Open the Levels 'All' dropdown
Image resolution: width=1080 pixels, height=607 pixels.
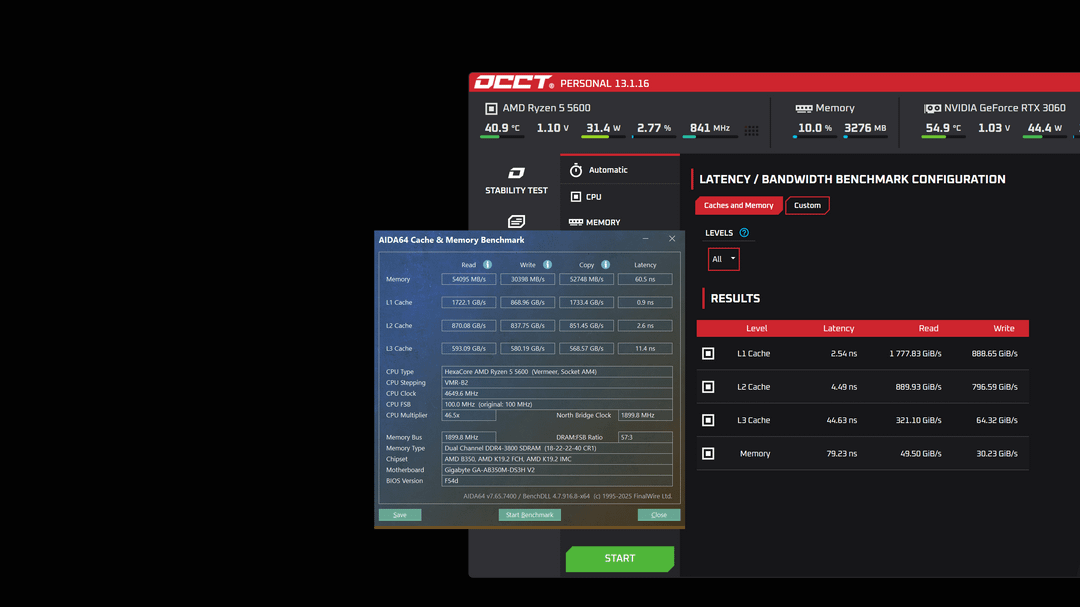pyautogui.click(x=723, y=259)
